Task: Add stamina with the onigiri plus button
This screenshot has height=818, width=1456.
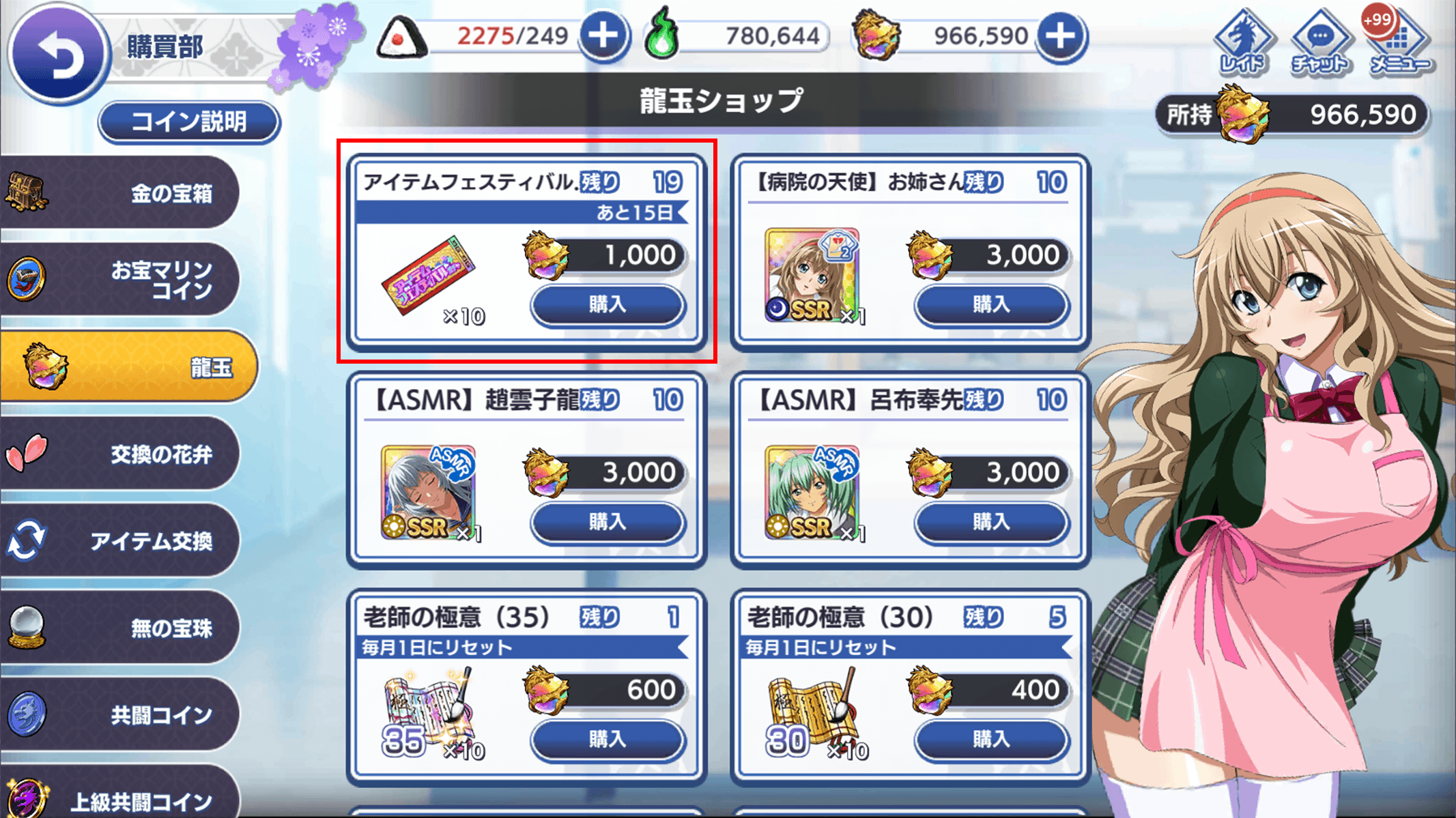Action: pyautogui.click(x=603, y=35)
